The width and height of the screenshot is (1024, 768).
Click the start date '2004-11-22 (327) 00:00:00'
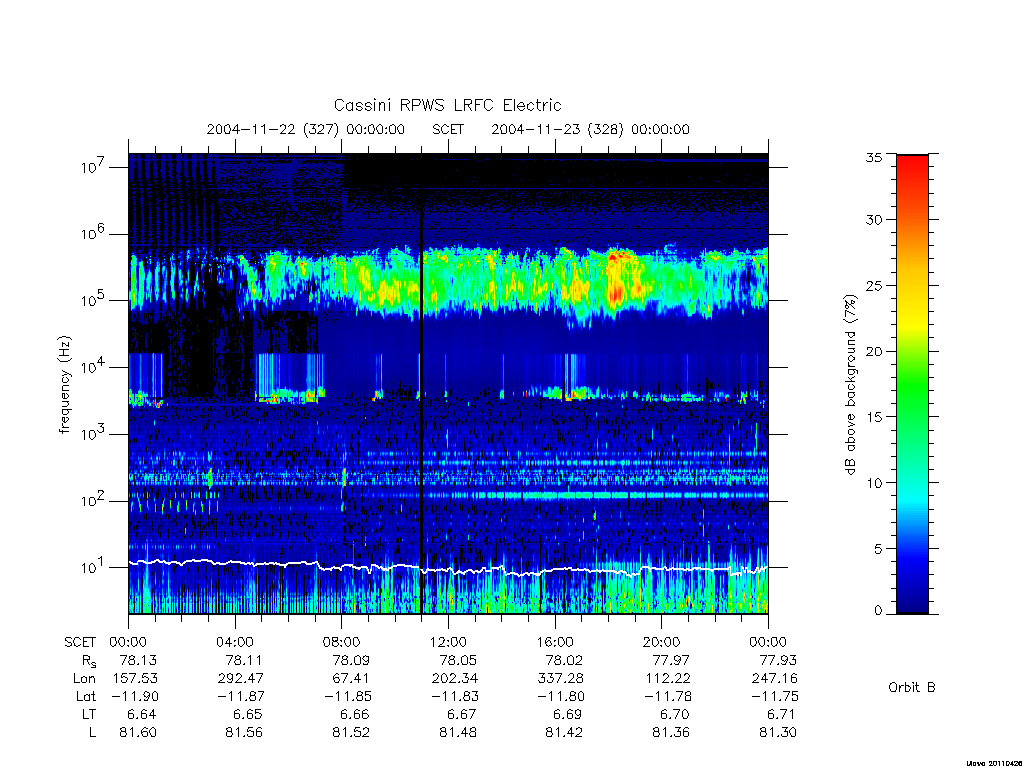pyautogui.click(x=306, y=129)
